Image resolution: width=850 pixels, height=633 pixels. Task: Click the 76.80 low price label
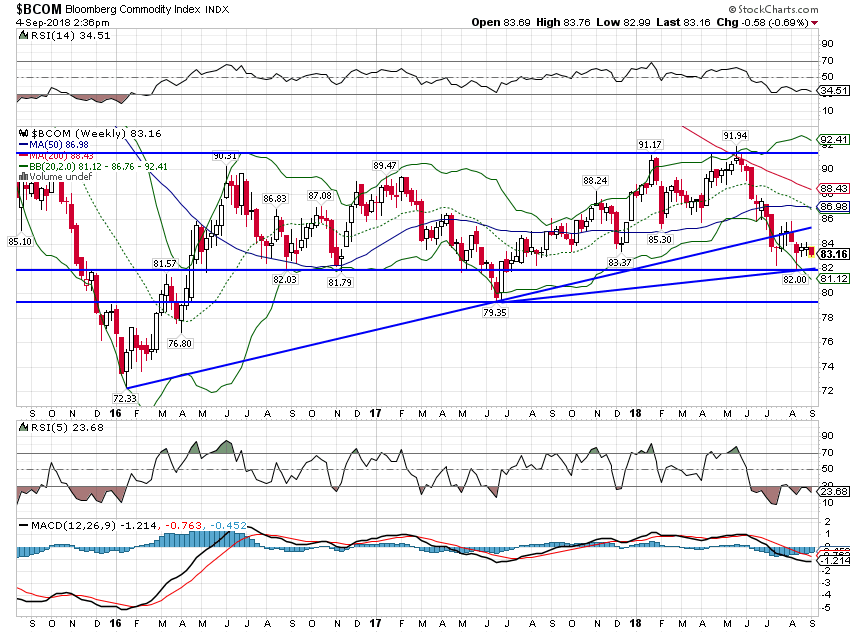(x=179, y=343)
